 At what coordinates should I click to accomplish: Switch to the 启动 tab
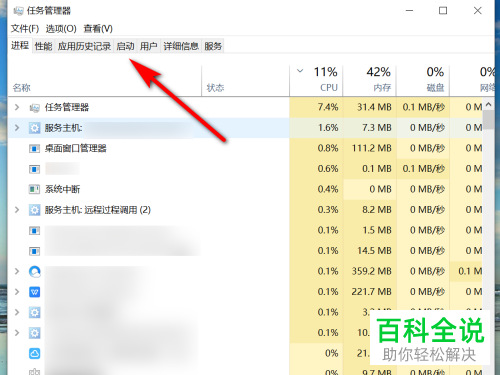click(126, 46)
